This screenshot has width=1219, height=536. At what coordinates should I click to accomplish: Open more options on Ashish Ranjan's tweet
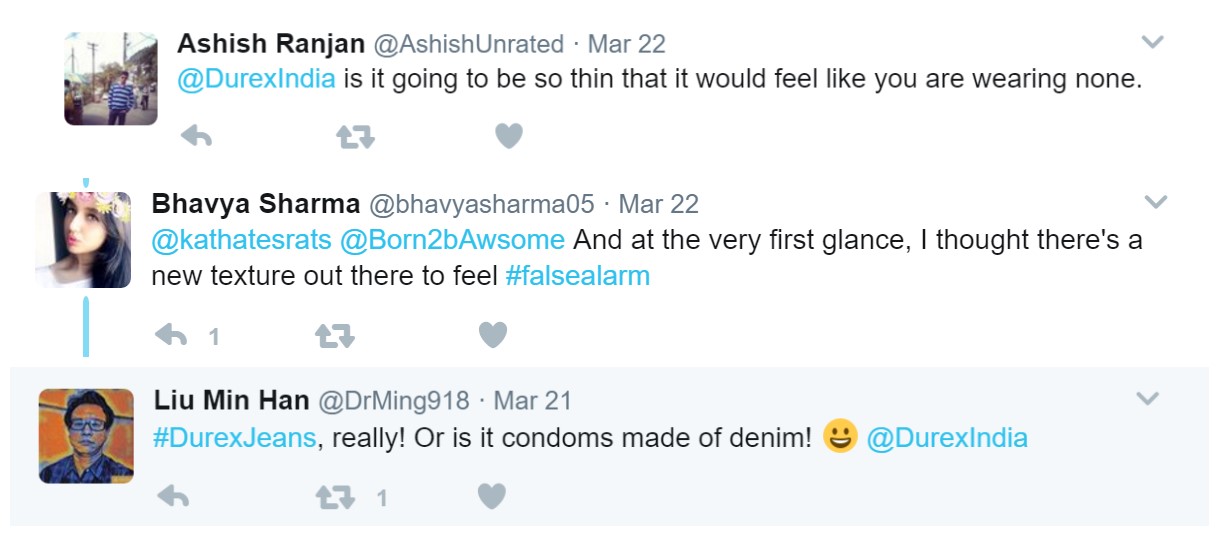[1153, 42]
